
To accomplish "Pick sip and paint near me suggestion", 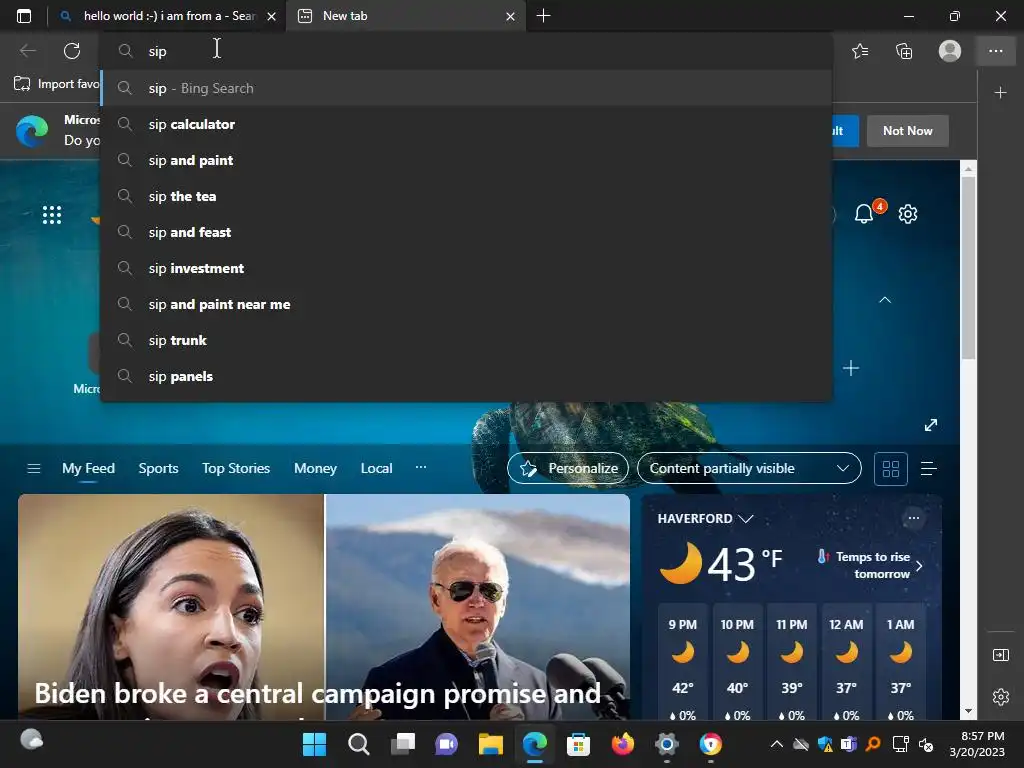I will pyautogui.click(x=466, y=304).
